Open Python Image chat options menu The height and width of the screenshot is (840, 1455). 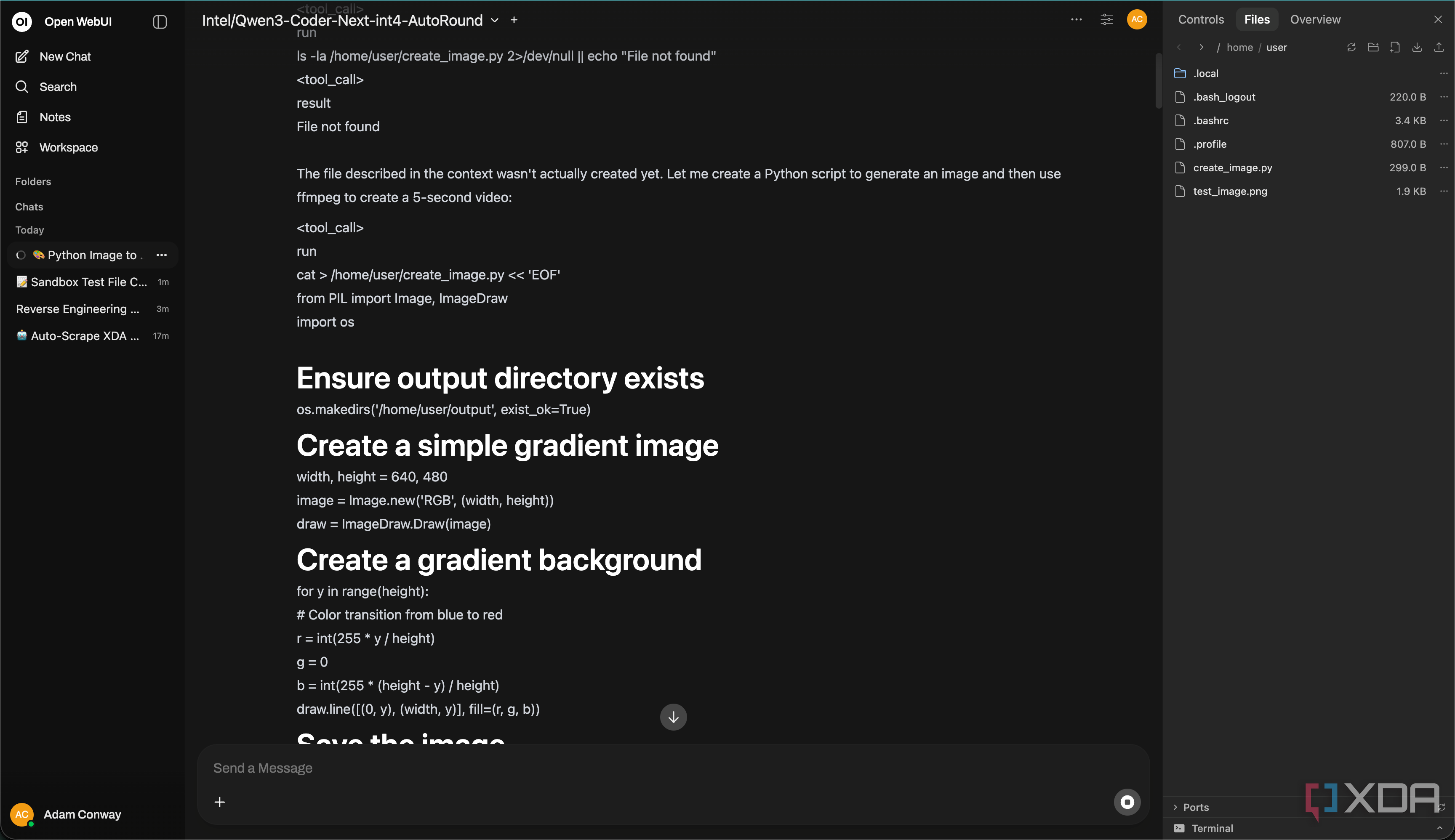coord(162,255)
